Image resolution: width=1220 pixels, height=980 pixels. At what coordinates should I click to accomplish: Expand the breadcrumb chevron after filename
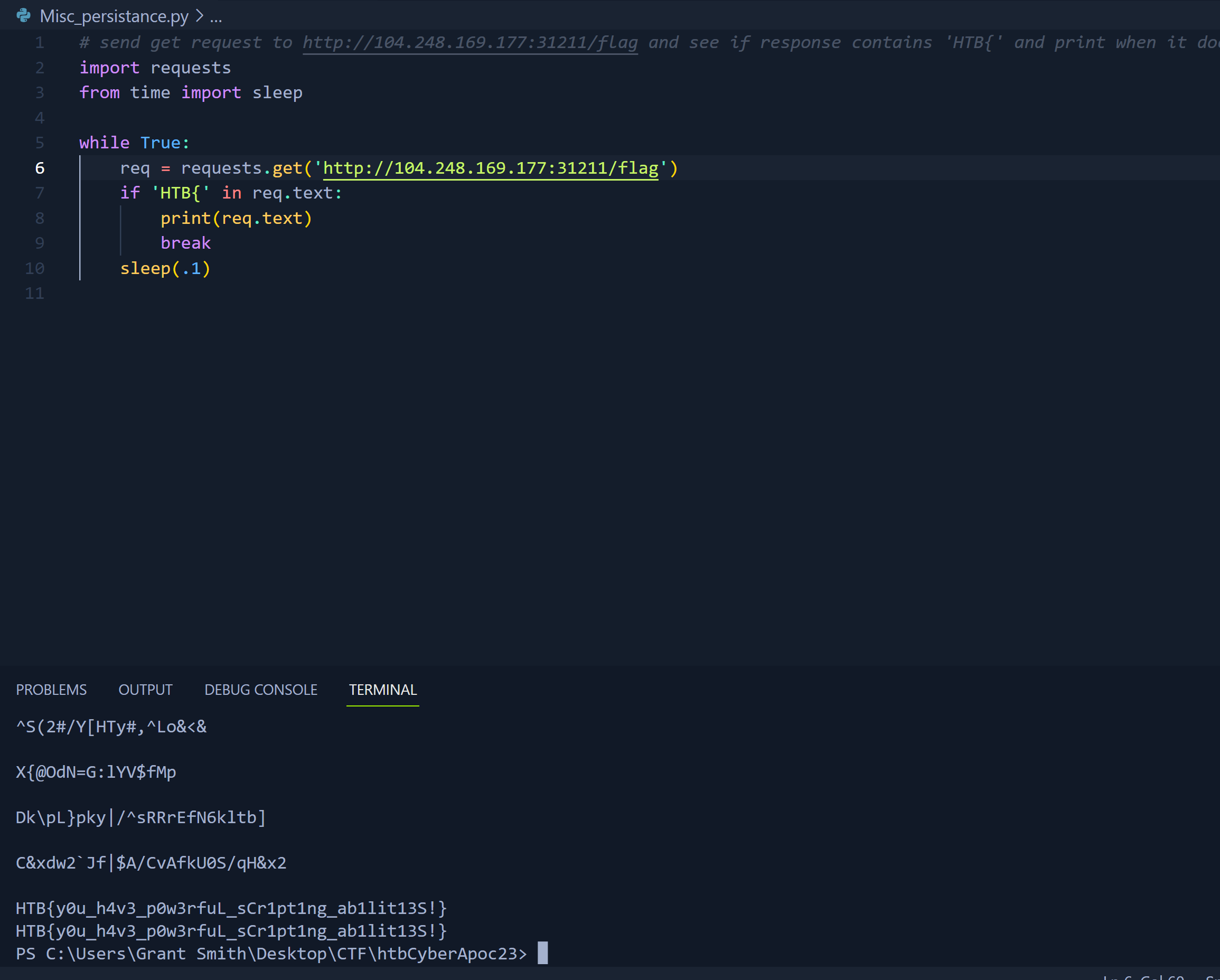pos(199,16)
